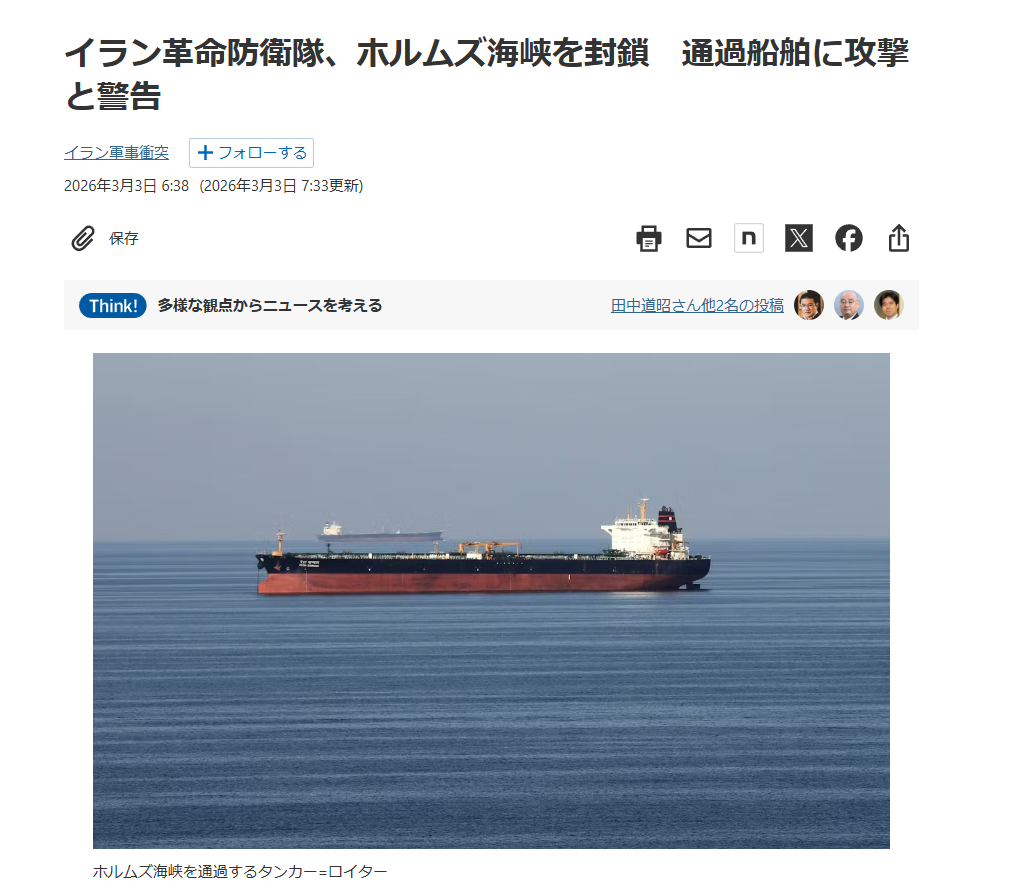Share article via email envelope icon
This screenshot has height=895, width=1015.
(698, 238)
